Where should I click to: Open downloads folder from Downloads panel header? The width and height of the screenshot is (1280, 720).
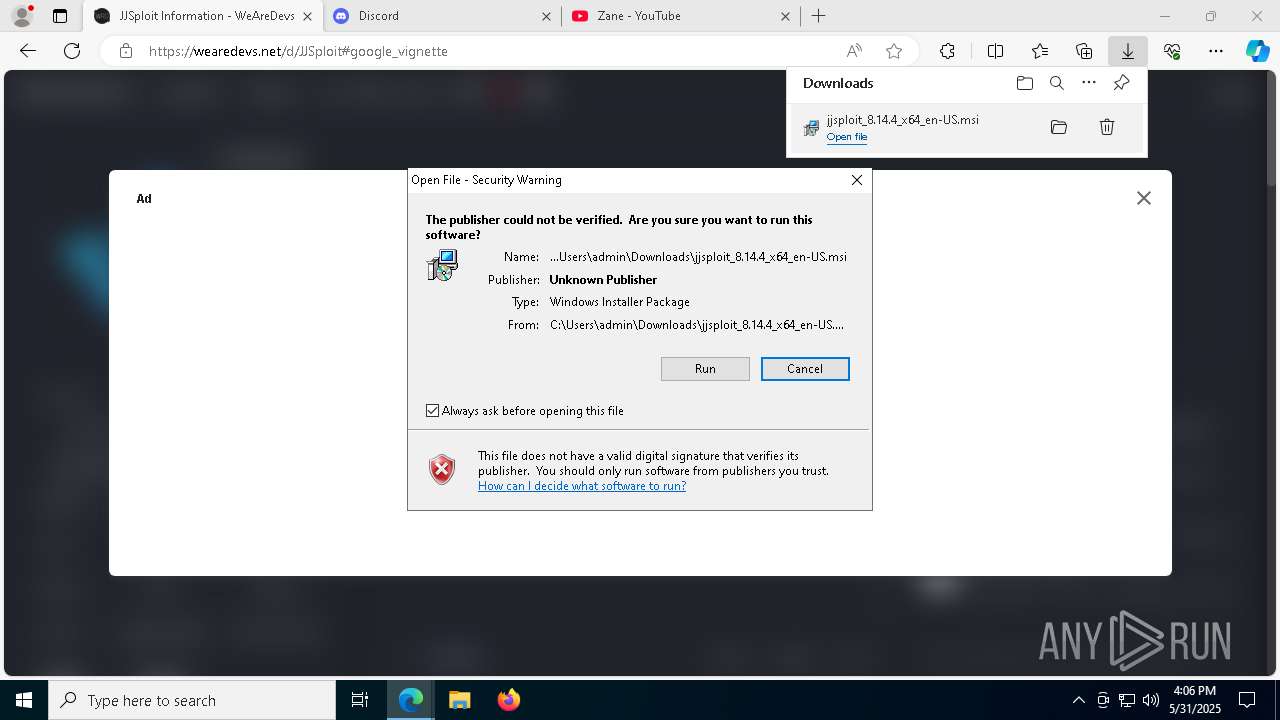(x=1025, y=83)
